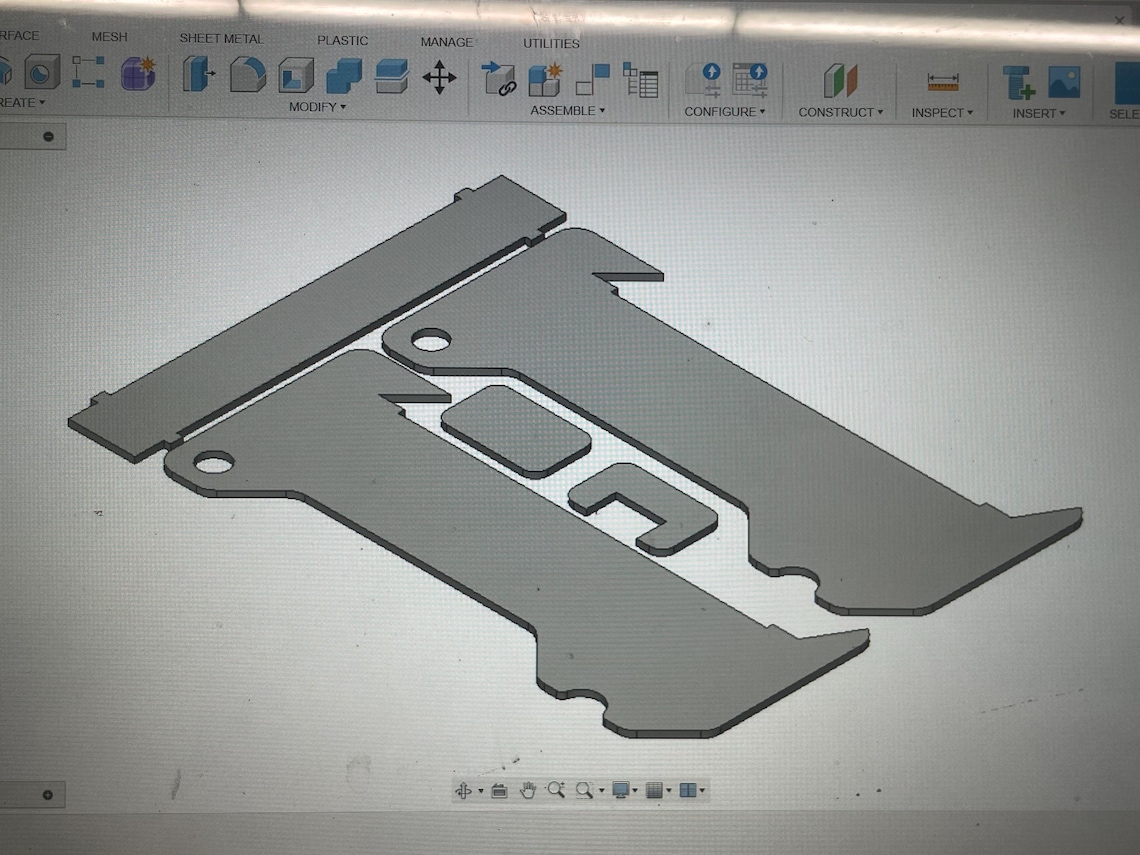Open the ASSEMBLE dropdown menu
Viewport: 1140px width, 855px height.
click(x=567, y=111)
